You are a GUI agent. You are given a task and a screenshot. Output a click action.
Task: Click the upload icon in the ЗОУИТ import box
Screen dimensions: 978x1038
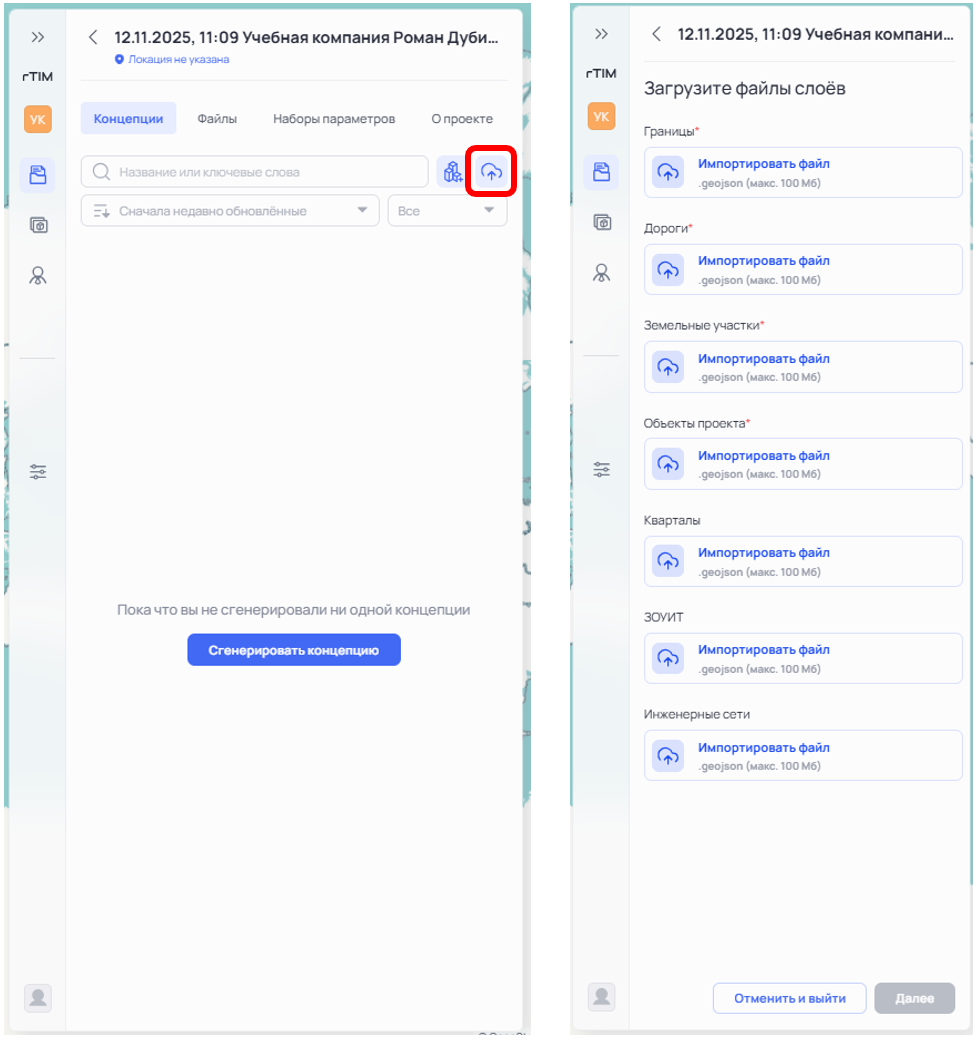(x=668, y=658)
